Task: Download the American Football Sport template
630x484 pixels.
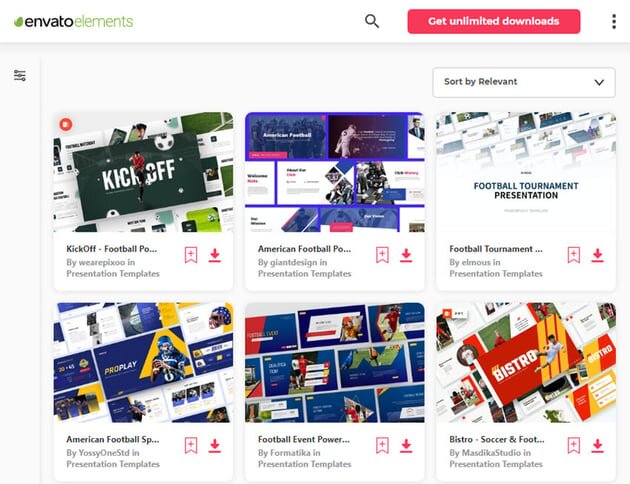Action: (215, 445)
